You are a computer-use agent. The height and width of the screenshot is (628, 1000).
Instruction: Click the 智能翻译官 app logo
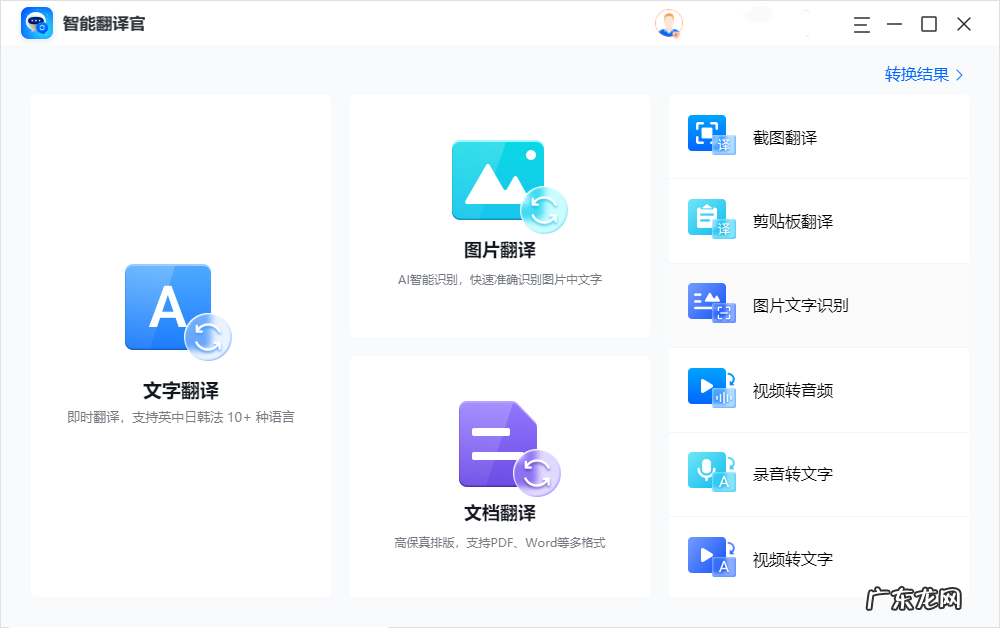(37, 24)
